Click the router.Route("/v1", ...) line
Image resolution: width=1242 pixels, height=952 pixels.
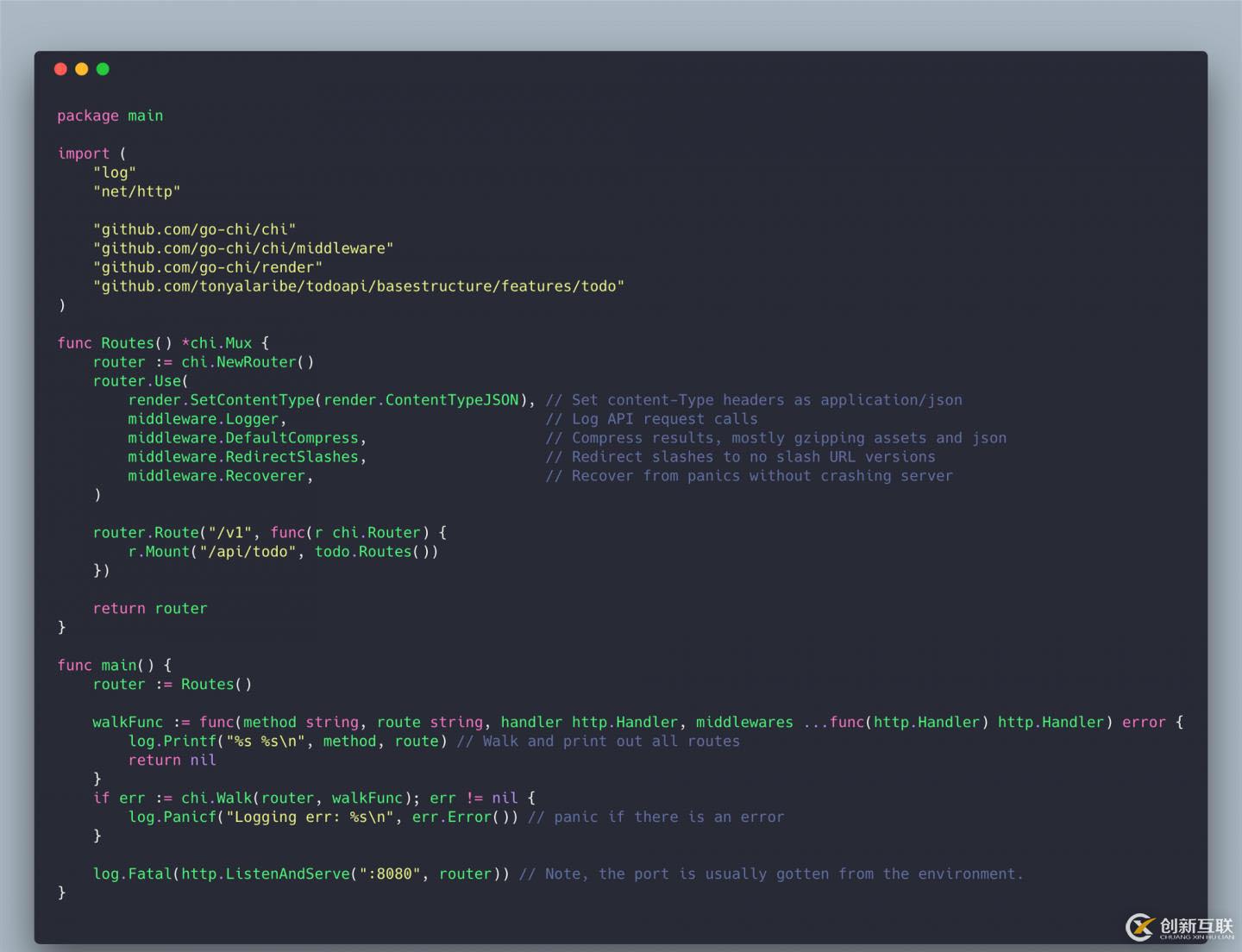pyautogui.click(x=270, y=533)
